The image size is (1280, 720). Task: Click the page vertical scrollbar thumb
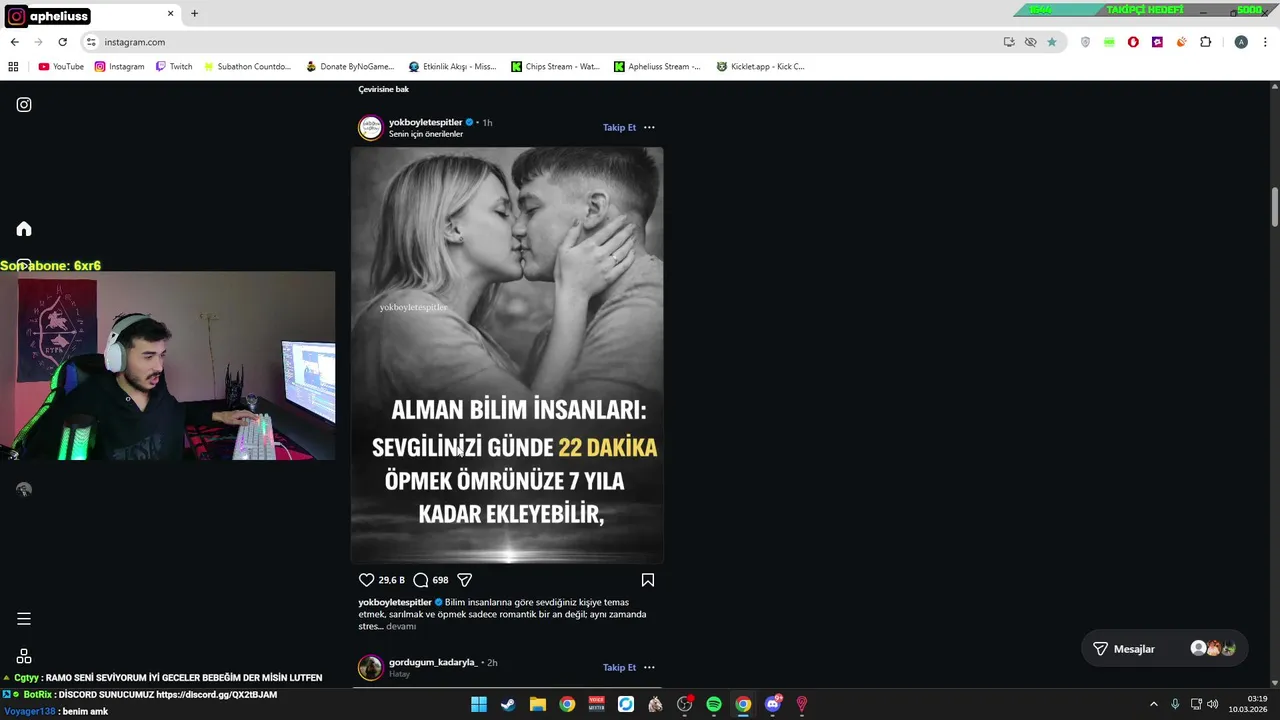pos(1275,207)
